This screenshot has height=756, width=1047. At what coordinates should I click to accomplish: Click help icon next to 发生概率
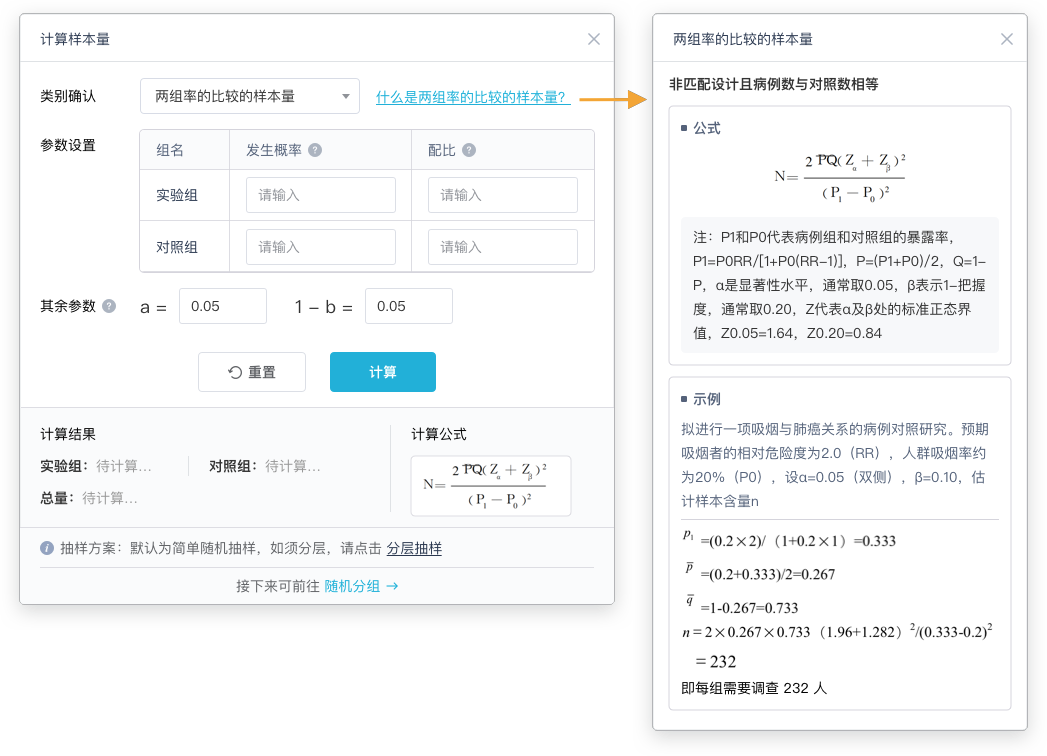click(x=315, y=150)
